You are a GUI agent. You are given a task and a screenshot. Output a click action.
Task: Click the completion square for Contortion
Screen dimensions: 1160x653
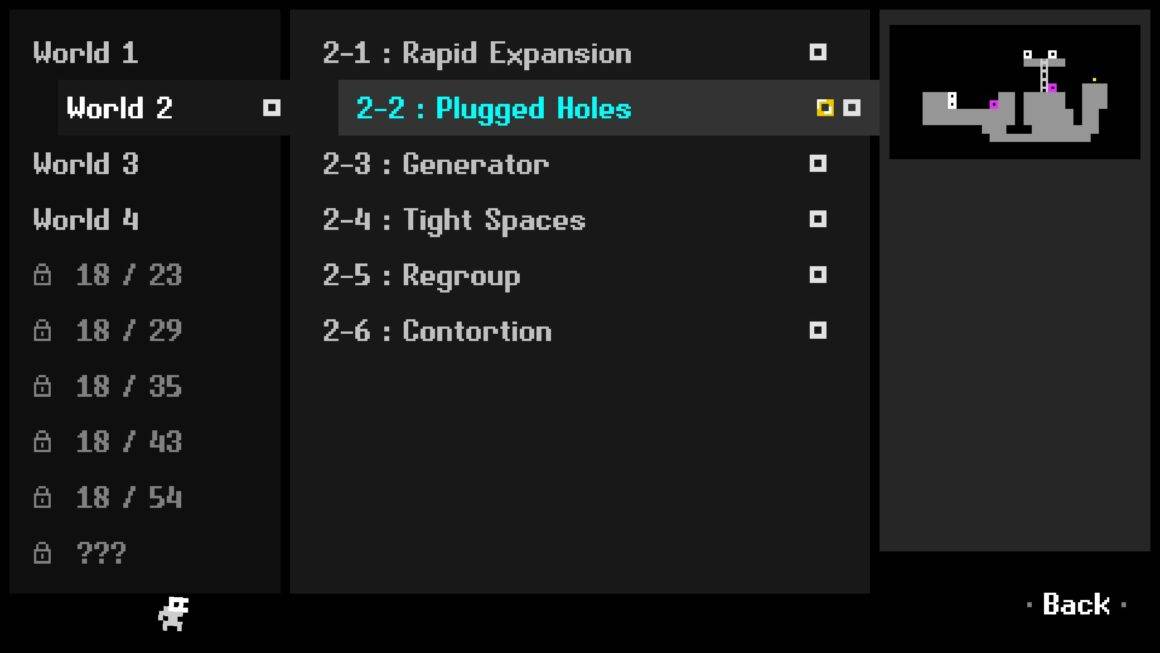(x=817, y=331)
